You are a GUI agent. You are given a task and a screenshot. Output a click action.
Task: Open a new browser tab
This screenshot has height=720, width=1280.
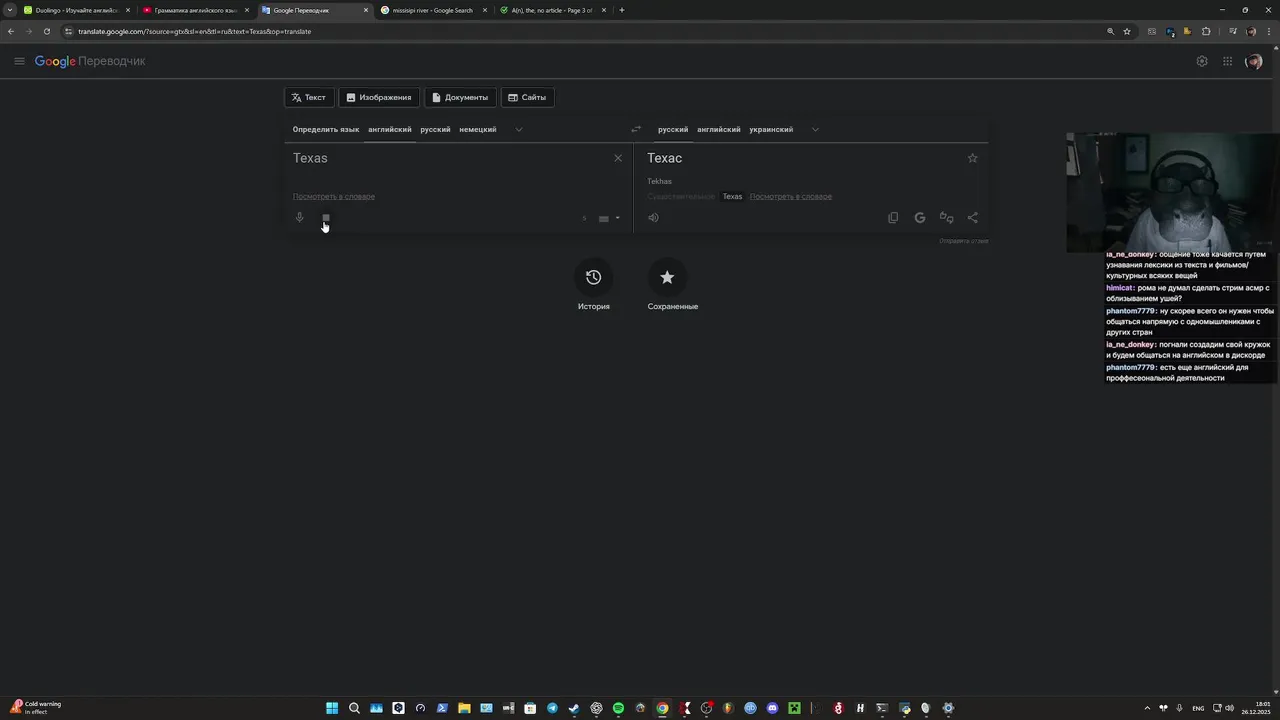click(622, 10)
